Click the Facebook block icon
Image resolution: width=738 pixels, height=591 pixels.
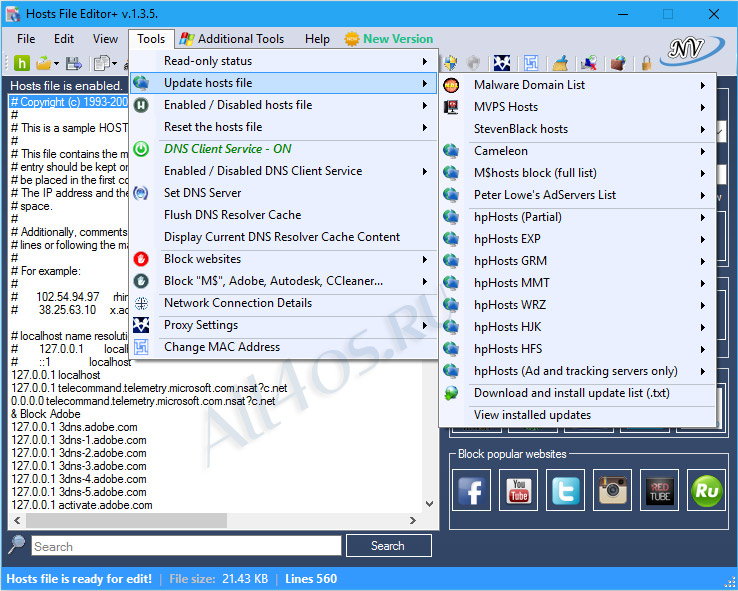pyautogui.click(x=471, y=490)
